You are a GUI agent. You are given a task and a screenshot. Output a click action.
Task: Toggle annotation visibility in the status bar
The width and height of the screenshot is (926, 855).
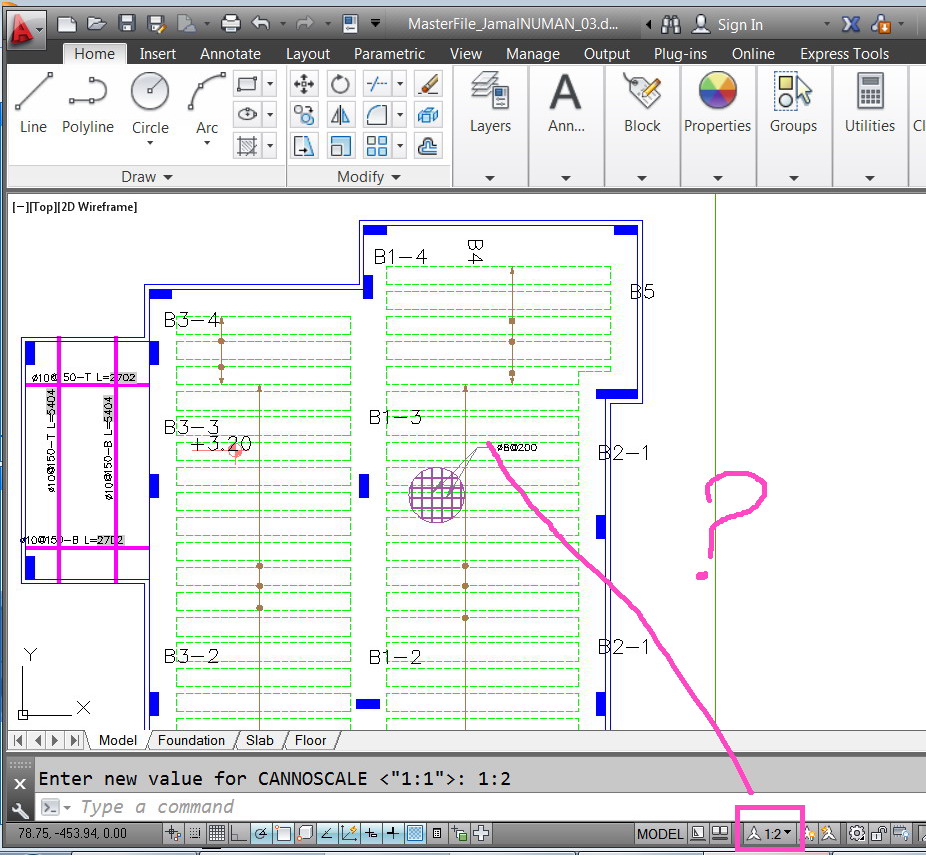click(808, 833)
